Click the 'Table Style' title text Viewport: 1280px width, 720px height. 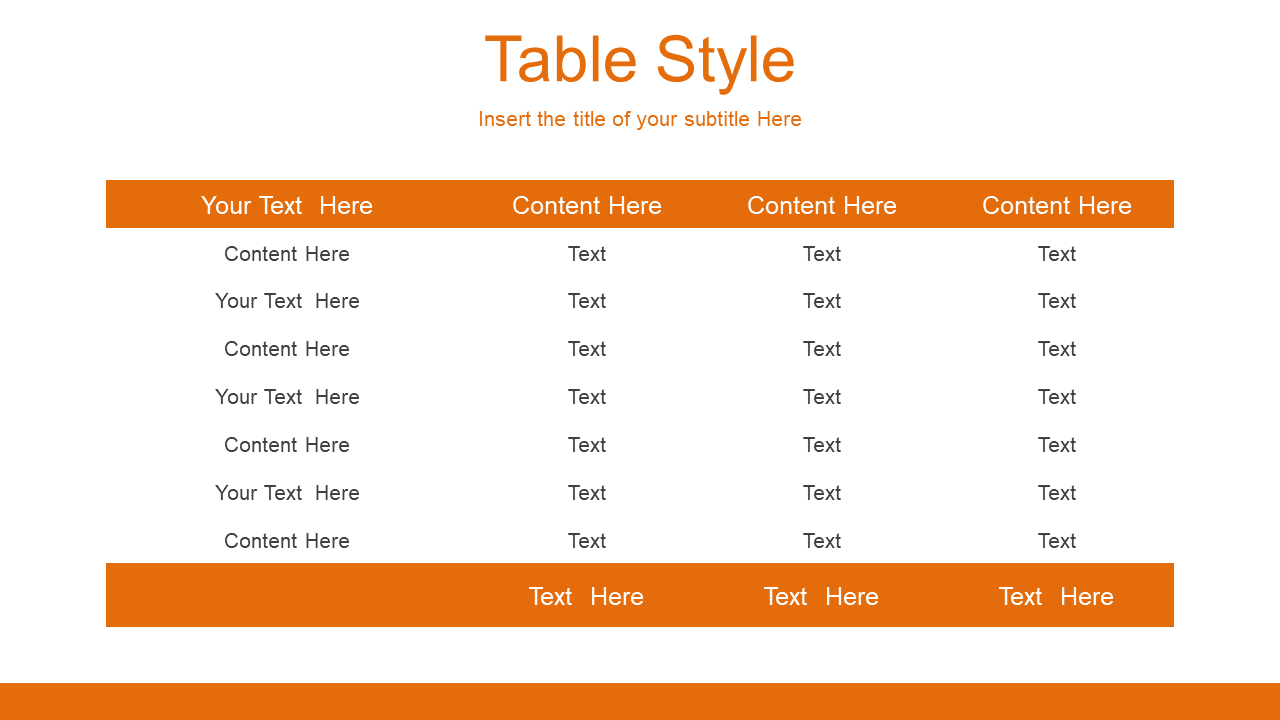coord(640,60)
